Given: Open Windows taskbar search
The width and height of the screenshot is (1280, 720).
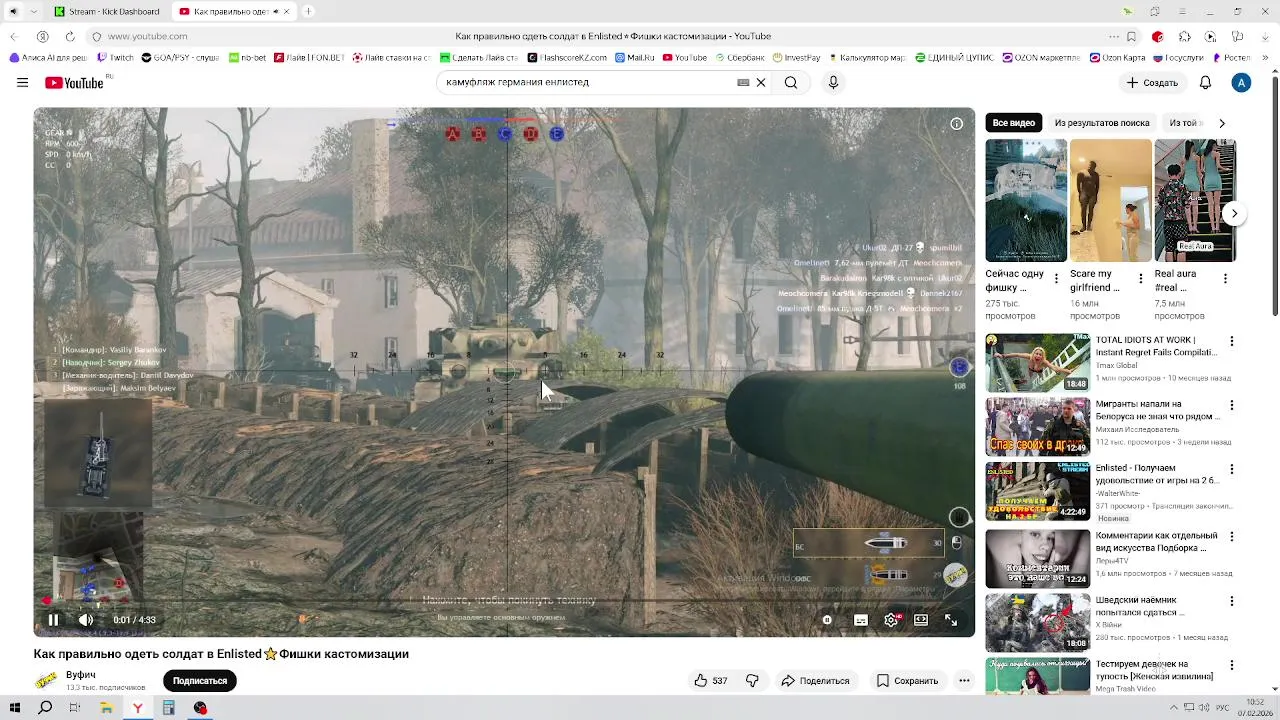Looking at the screenshot, I should pos(45,708).
